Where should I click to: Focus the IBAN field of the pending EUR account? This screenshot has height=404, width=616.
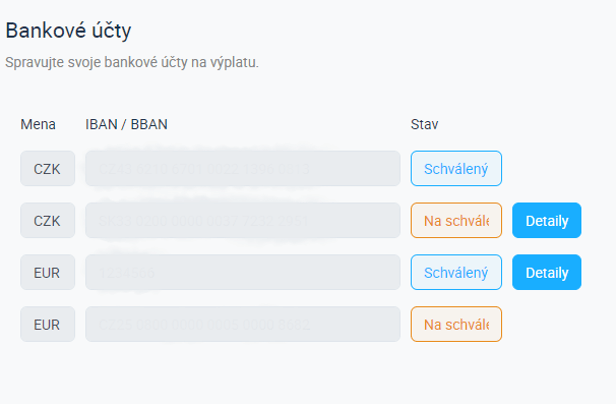coord(243,324)
